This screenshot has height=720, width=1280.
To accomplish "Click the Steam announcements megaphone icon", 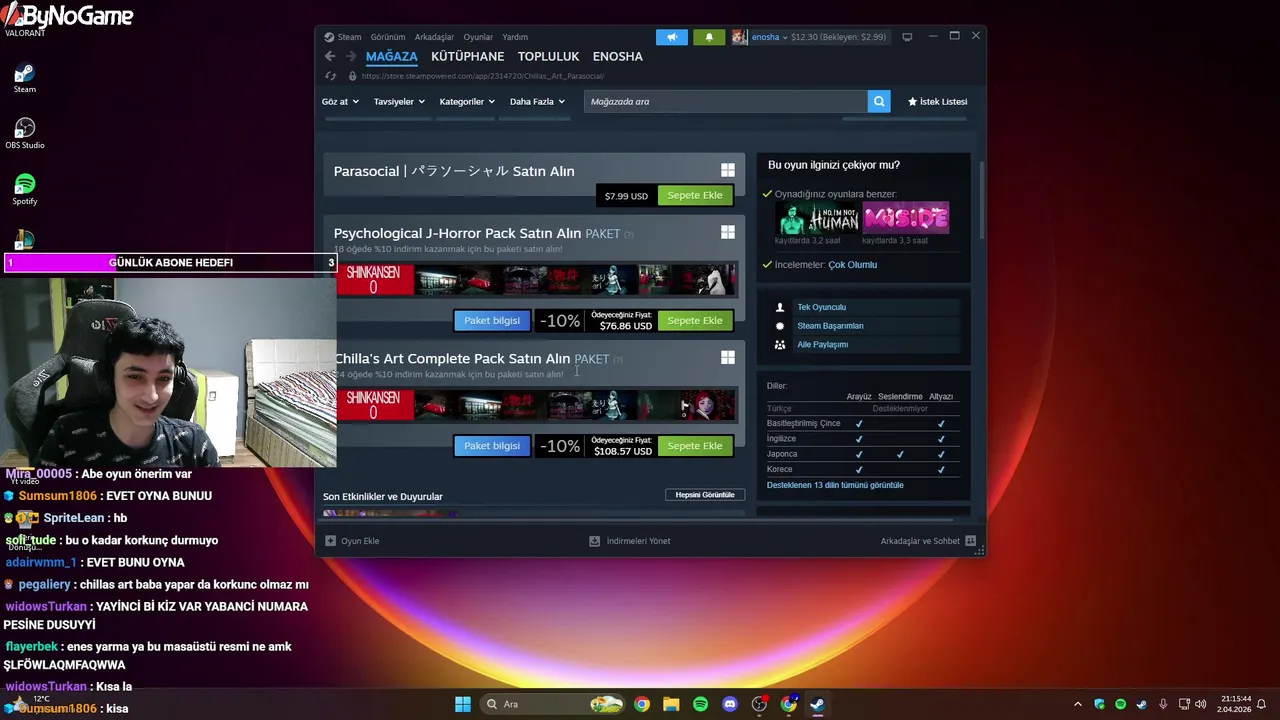I will [672, 37].
